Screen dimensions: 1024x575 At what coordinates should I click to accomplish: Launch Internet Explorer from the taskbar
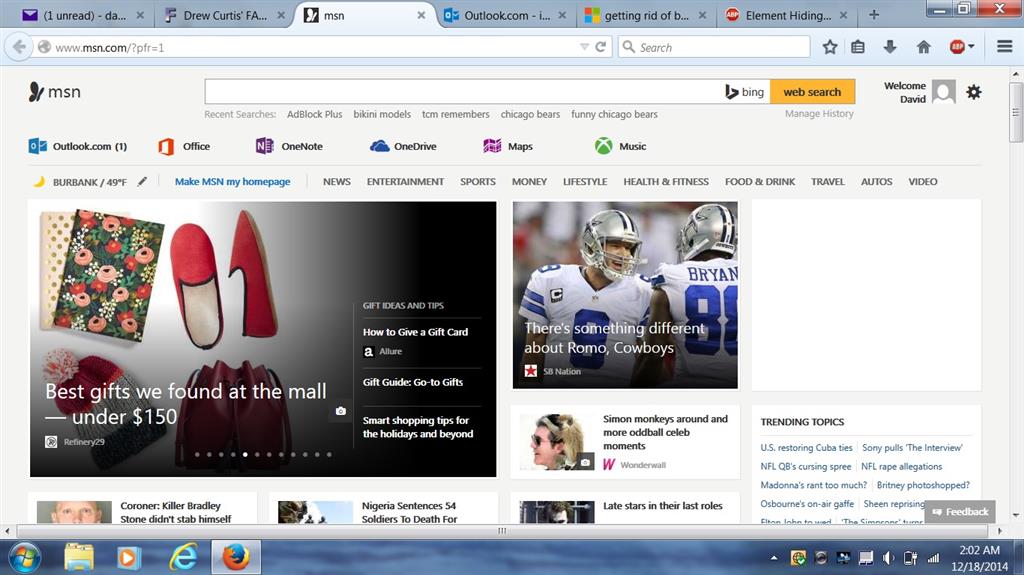coord(184,557)
